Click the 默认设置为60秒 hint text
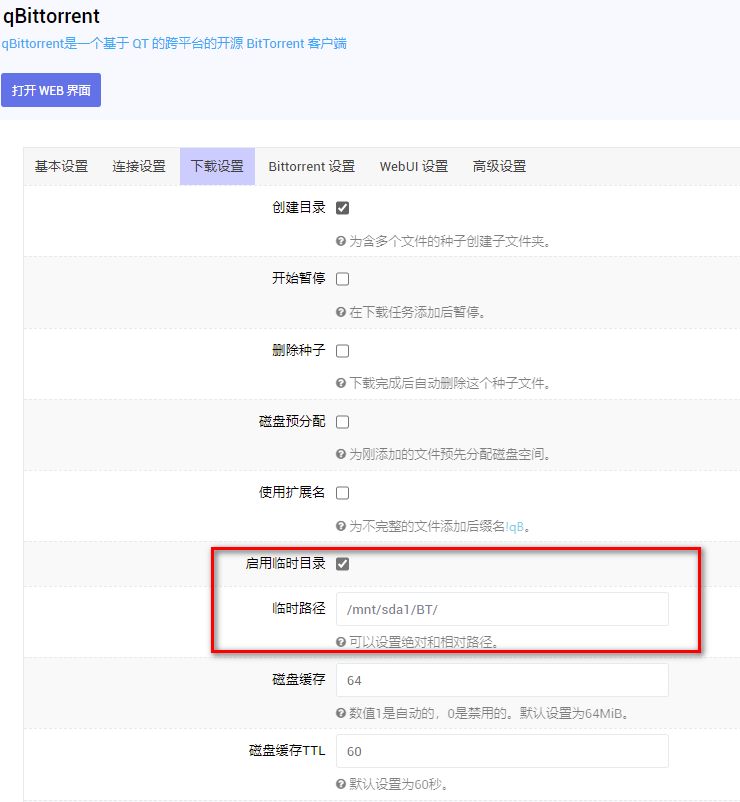740x802 pixels. (x=398, y=784)
